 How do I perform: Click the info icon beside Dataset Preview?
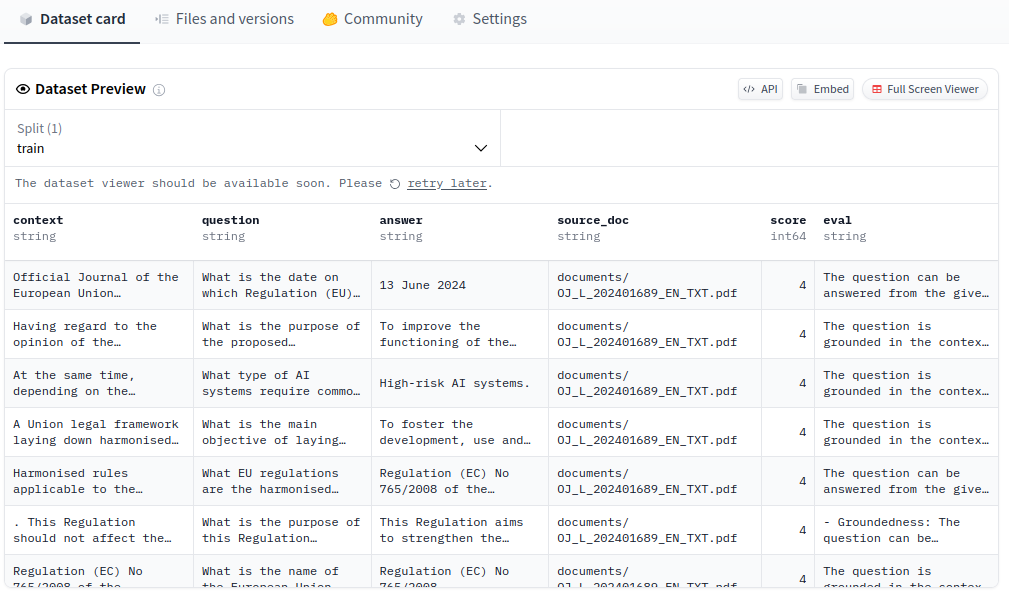click(x=159, y=90)
